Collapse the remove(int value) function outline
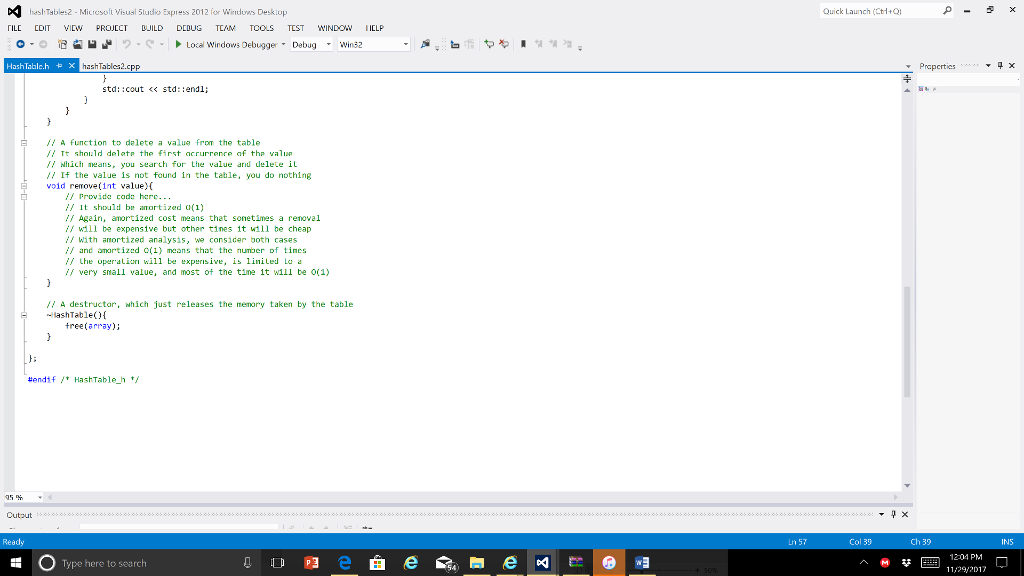The height and width of the screenshot is (576, 1024). (x=24, y=186)
